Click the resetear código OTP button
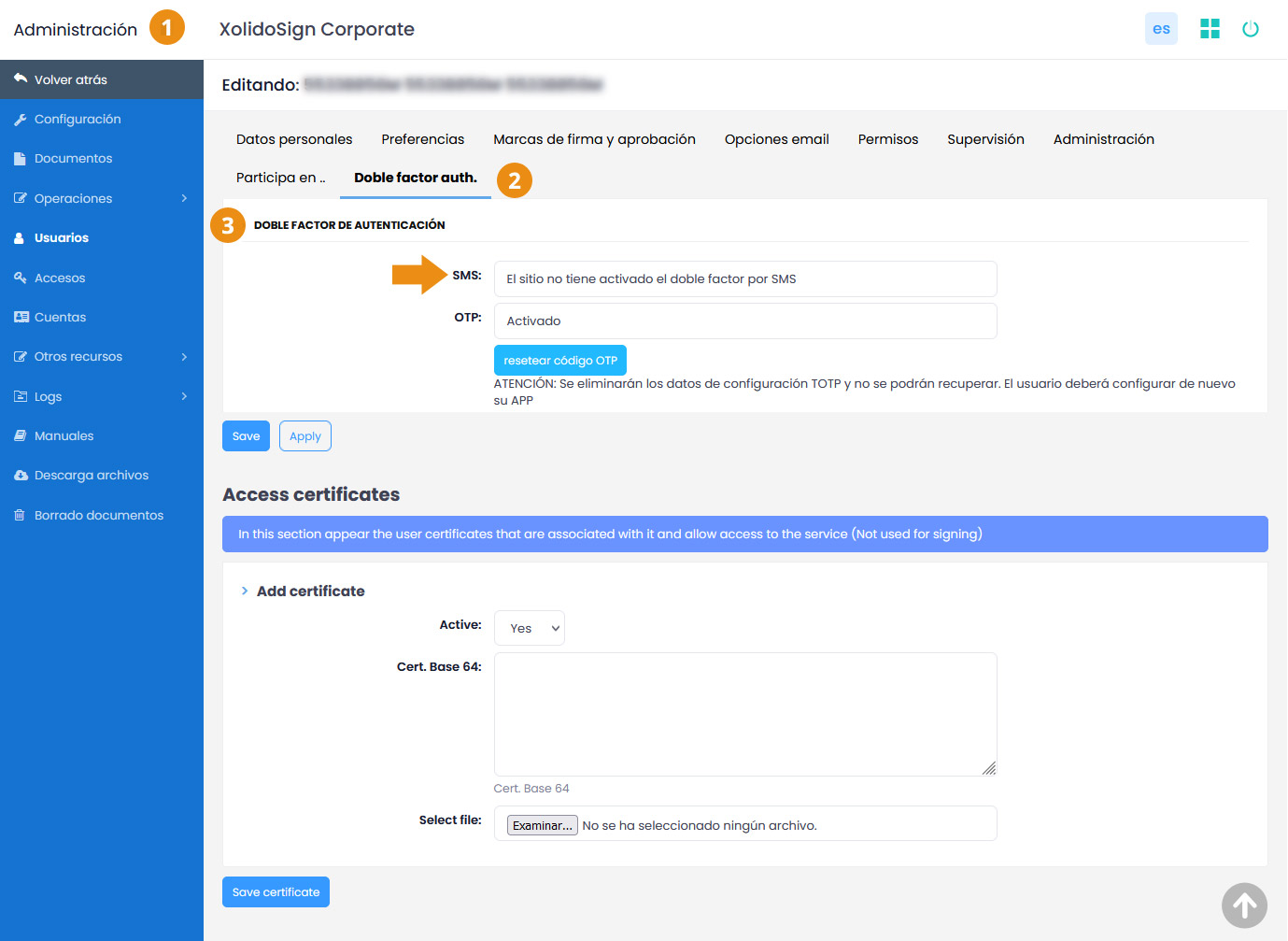Screen dimensions: 1288x941 coord(560,361)
